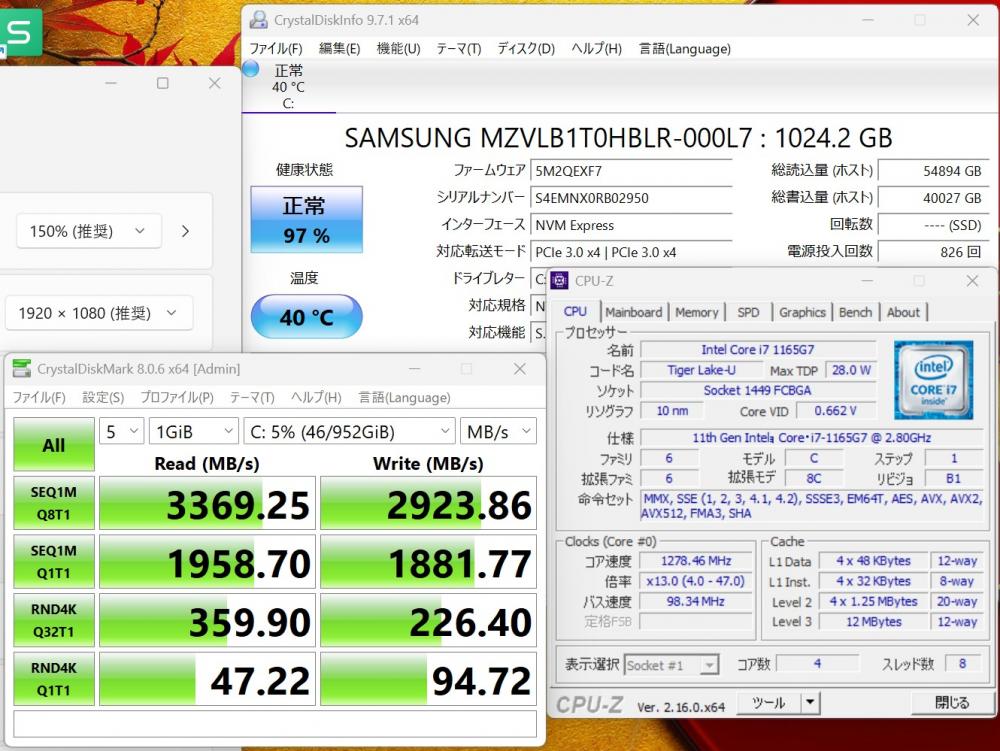The width and height of the screenshot is (1000, 751).
Task: Switch to the Mainboard tab in CPU-Z
Action: pyautogui.click(x=633, y=312)
